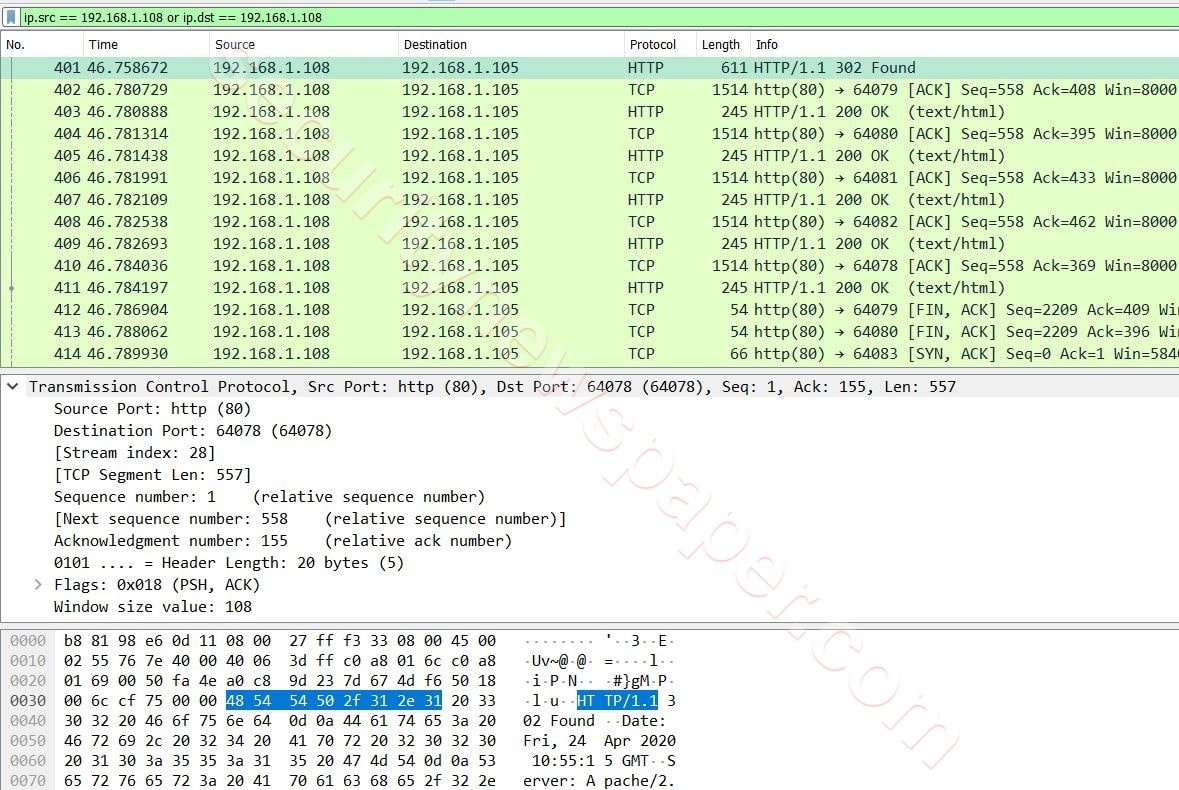Click the Info column header
This screenshot has width=1179, height=790.
coord(766,44)
